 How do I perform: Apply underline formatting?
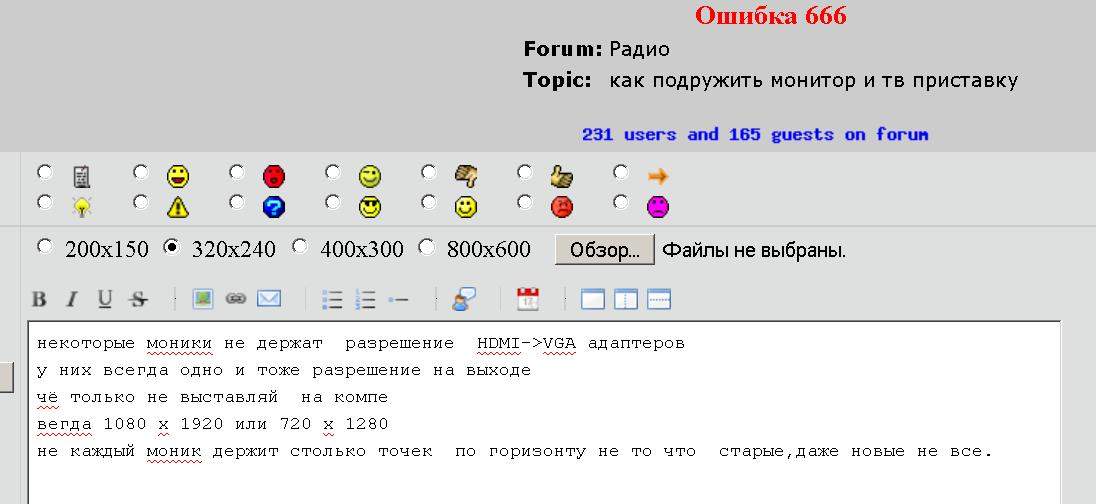click(x=105, y=299)
